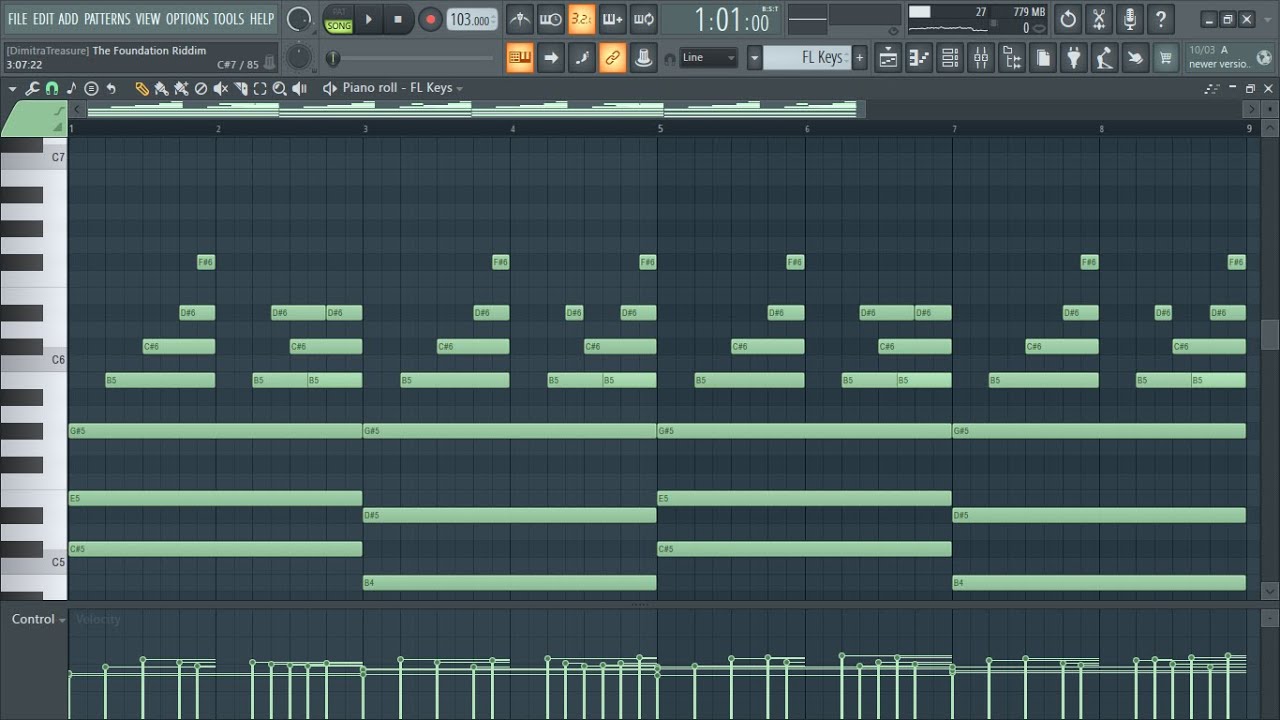Click the tempo field showing 103.000
The width and height of the screenshot is (1280, 720).
coord(472,19)
